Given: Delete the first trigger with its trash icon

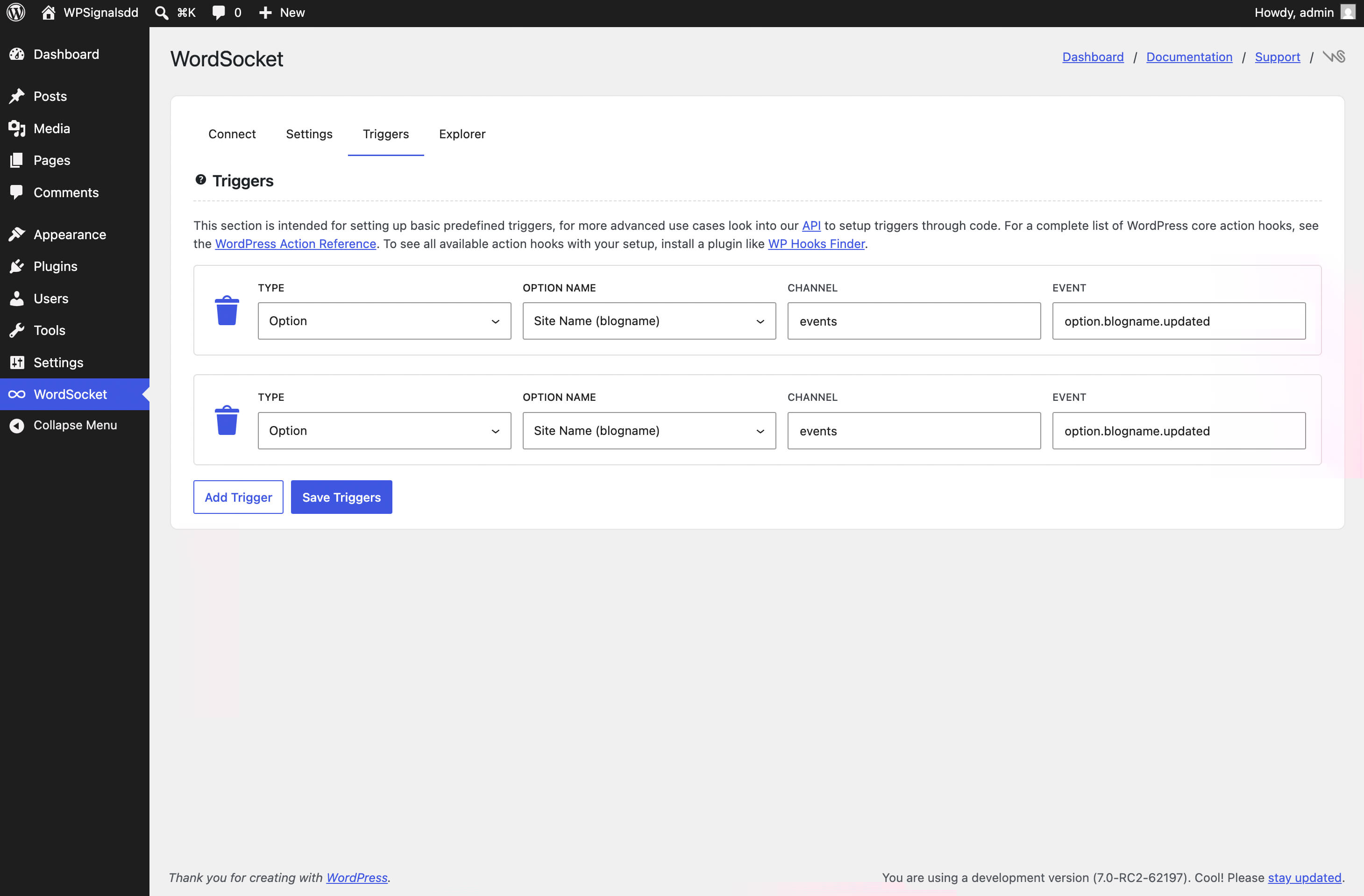Looking at the screenshot, I should [227, 311].
